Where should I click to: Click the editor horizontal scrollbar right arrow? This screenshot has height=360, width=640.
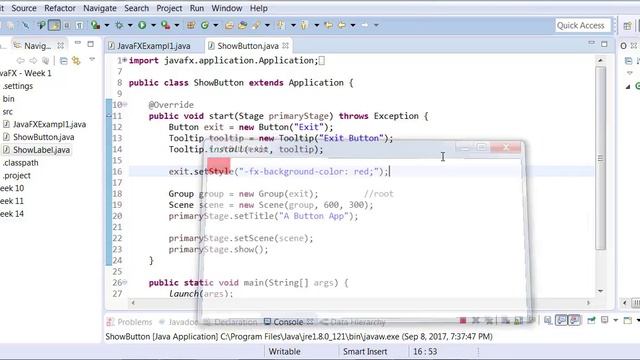[x=588, y=303]
